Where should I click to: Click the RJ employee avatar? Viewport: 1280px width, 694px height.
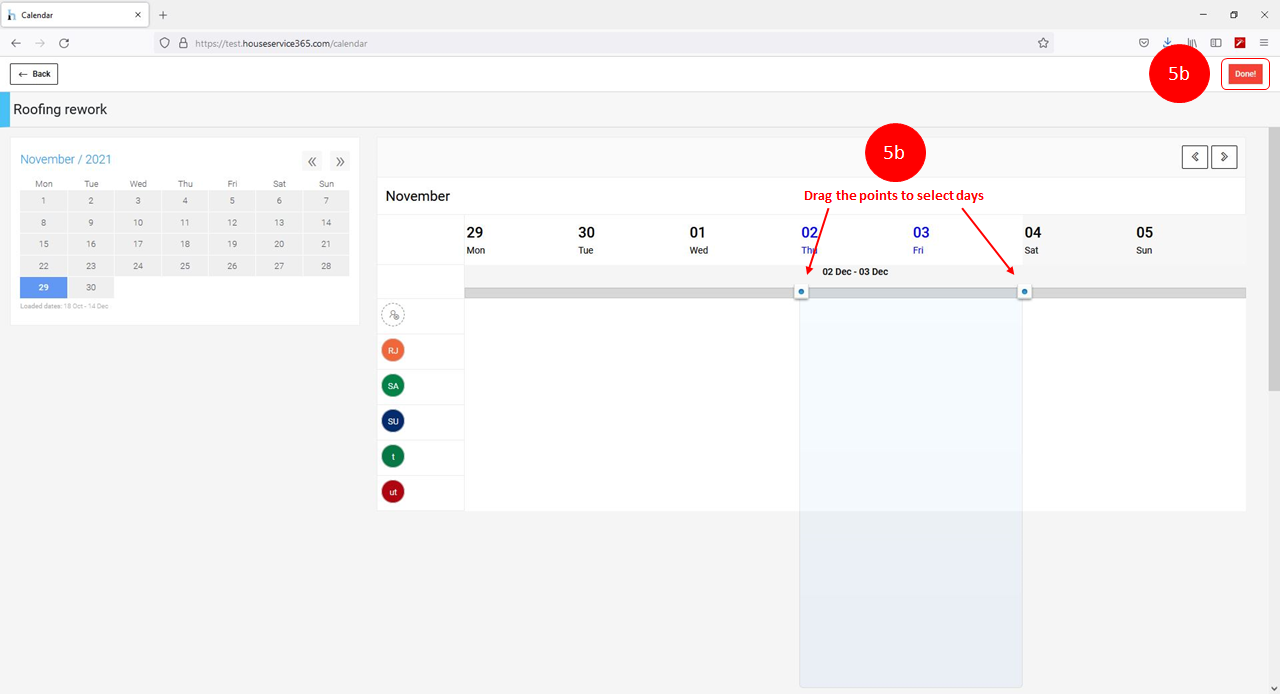point(393,351)
